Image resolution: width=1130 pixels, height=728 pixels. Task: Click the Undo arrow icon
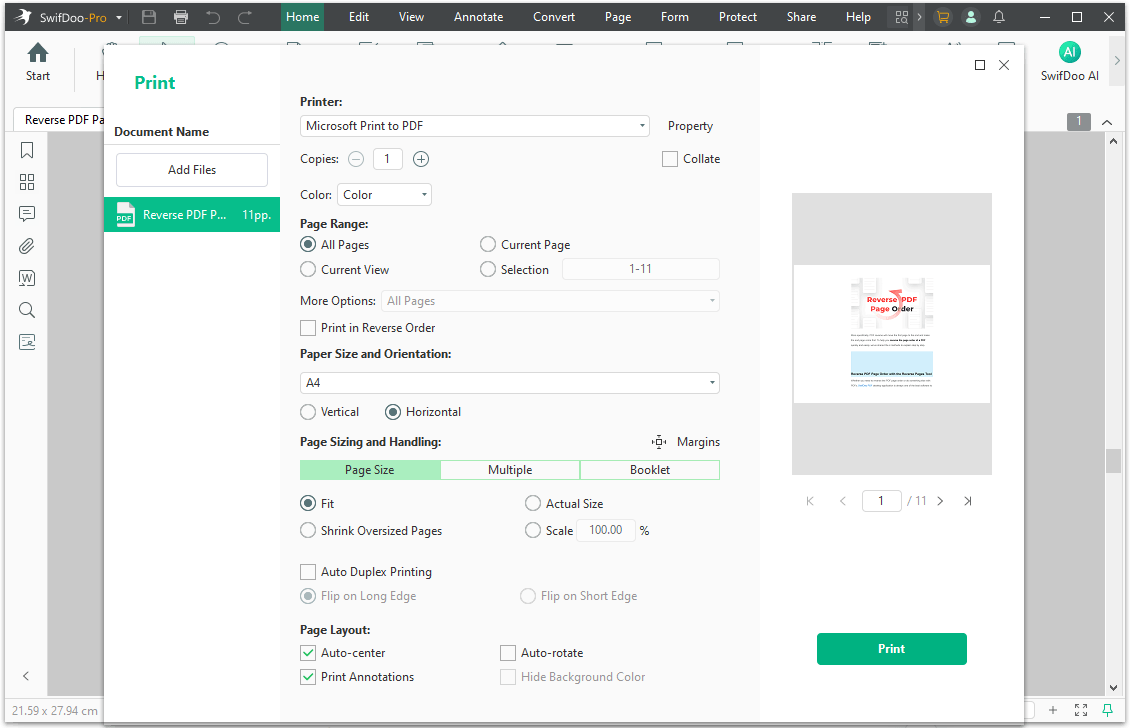(x=213, y=17)
